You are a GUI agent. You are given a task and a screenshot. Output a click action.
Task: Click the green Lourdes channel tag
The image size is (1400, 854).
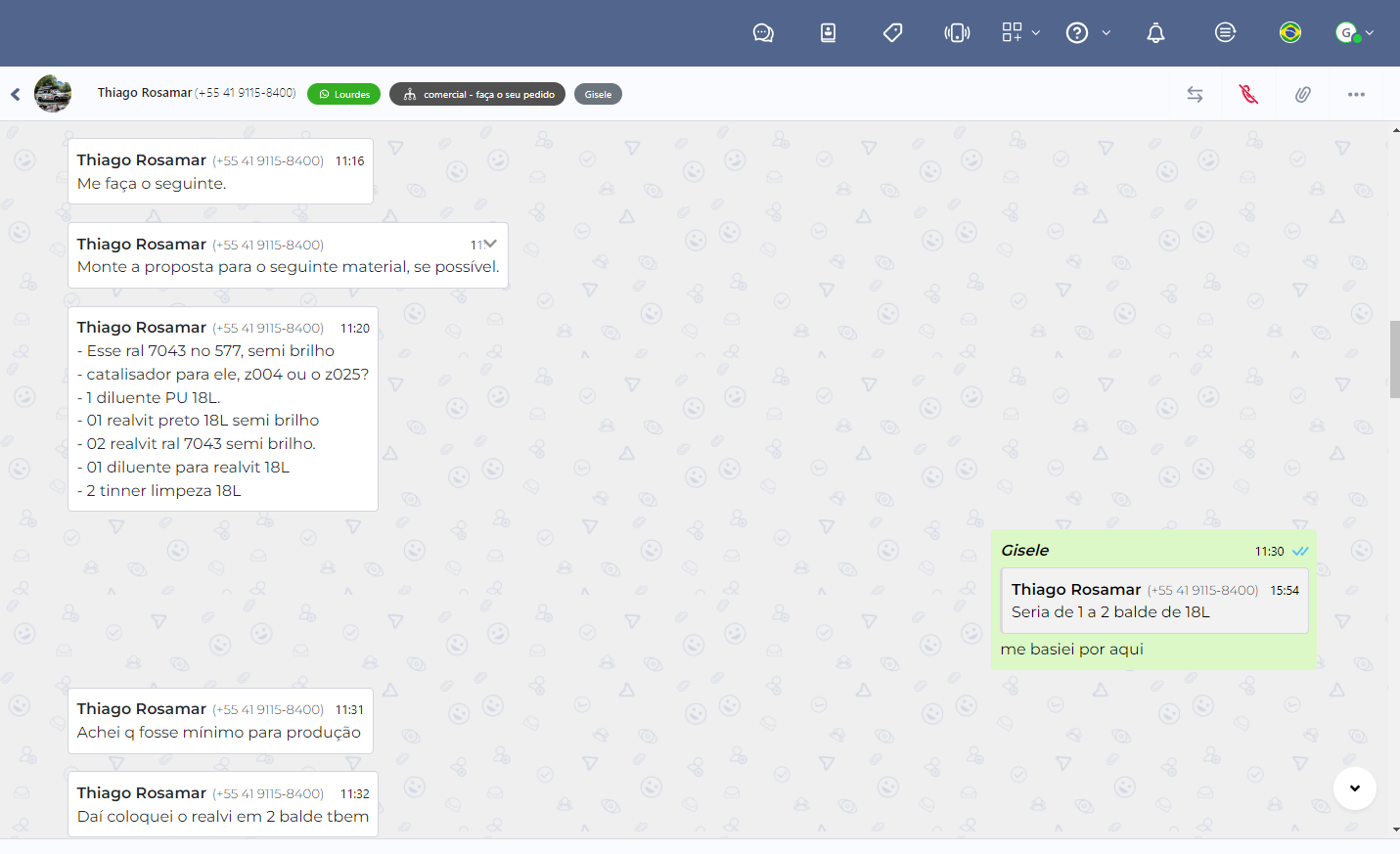coord(343,95)
